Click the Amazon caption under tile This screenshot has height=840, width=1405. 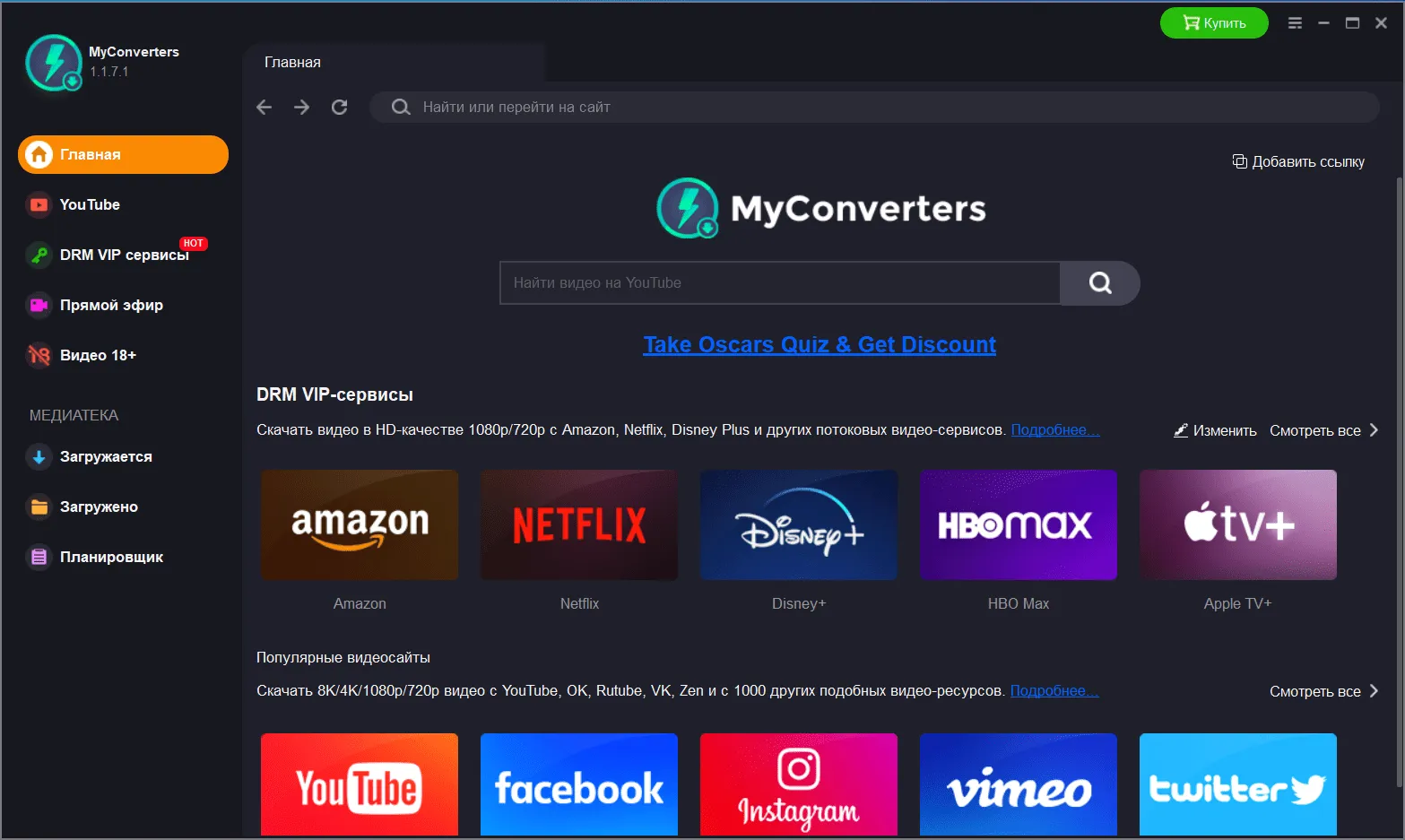pos(360,603)
